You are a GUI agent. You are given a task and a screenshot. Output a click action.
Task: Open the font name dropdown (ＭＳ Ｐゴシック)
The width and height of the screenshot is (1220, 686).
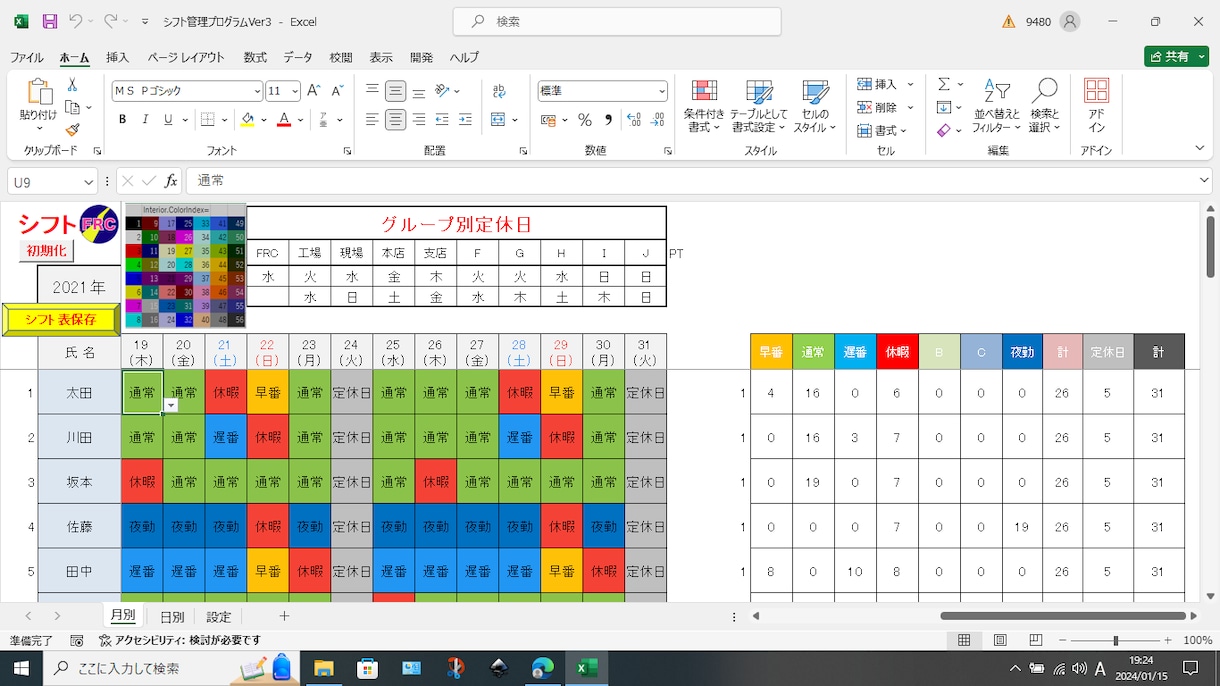click(x=257, y=91)
